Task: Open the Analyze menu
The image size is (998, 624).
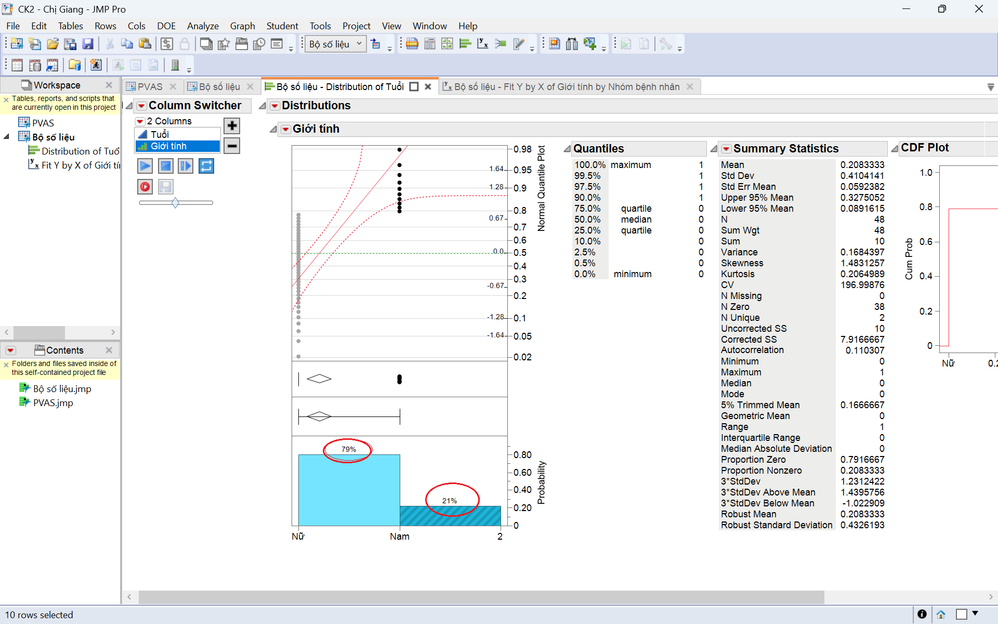Action: [202, 26]
